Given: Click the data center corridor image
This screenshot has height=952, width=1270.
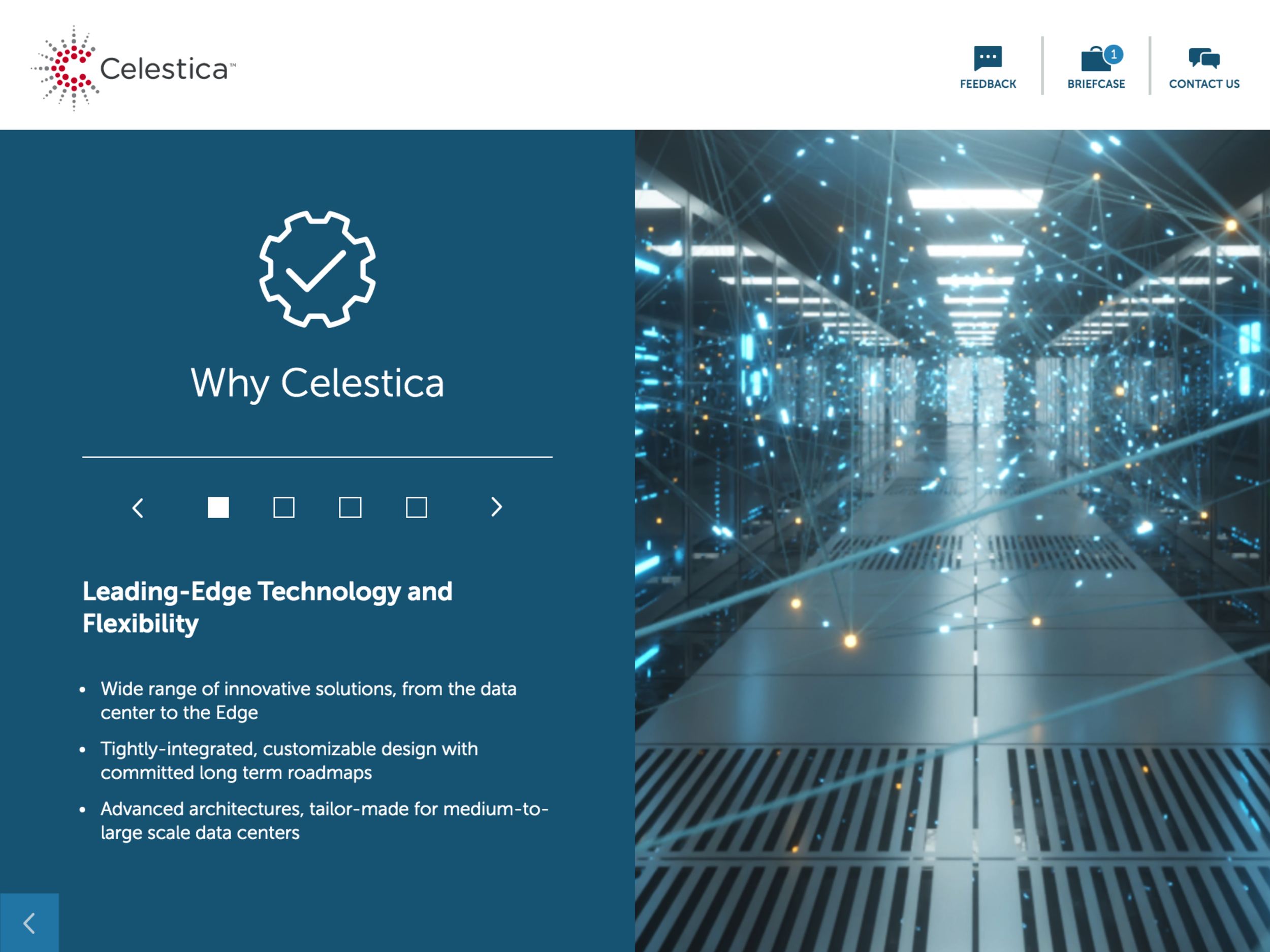Looking at the screenshot, I should pyautogui.click(x=952, y=540).
